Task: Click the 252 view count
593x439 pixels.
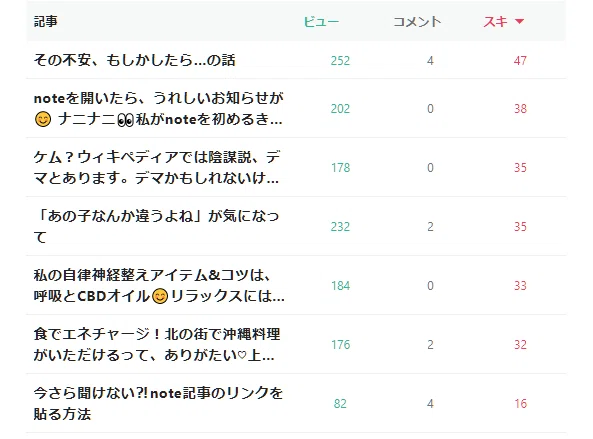Action: pyautogui.click(x=340, y=60)
